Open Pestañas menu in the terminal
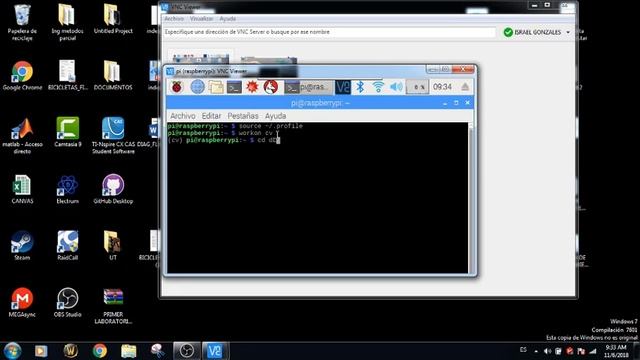The image size is (640, 360). point(243,116)
